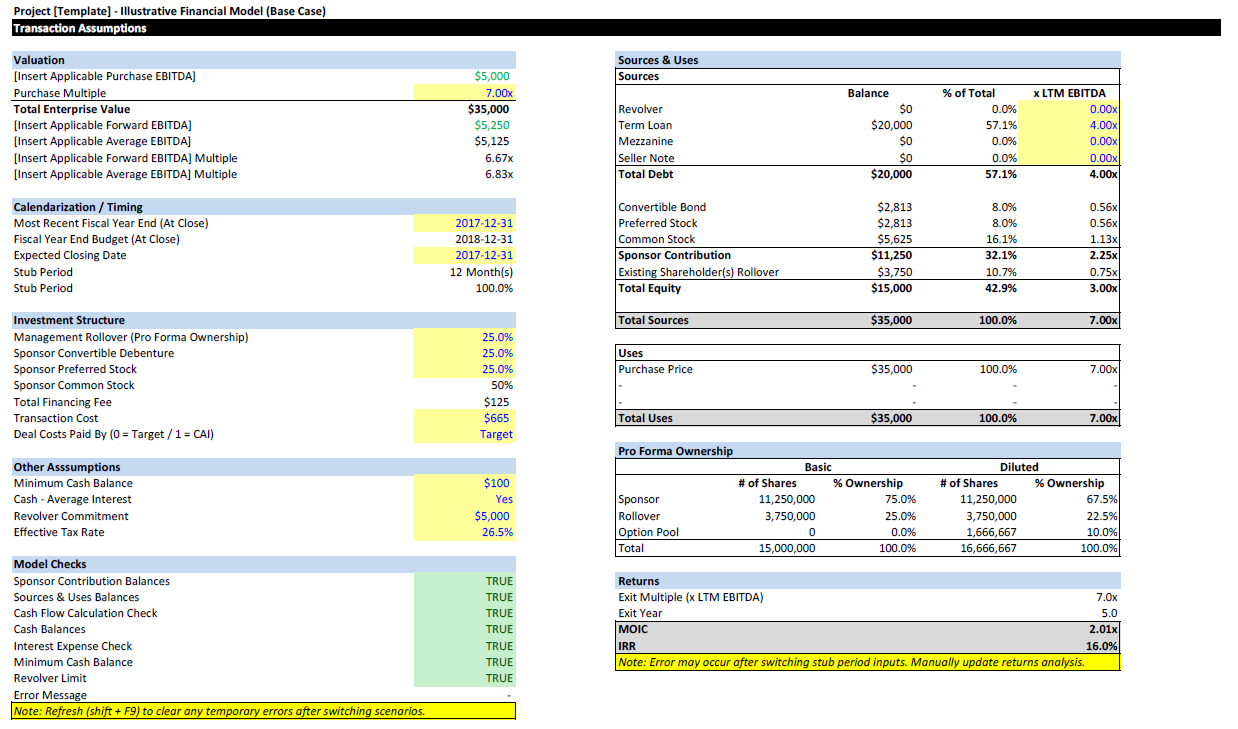Click the Sponsor diluted ownership 67.5% cell
Image resolution: width=1238 pixels, height=729 pixels.
click(1102, 499)
